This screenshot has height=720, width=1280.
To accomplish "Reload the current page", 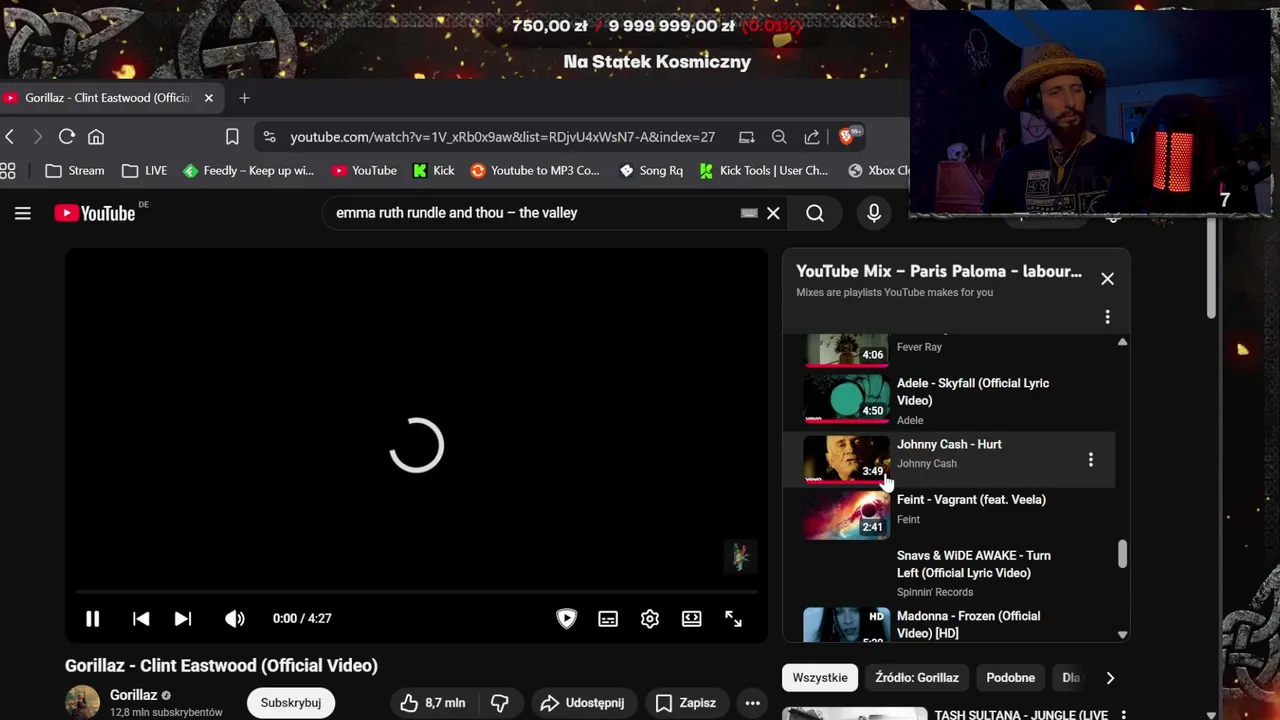I will tap(67, 137).
